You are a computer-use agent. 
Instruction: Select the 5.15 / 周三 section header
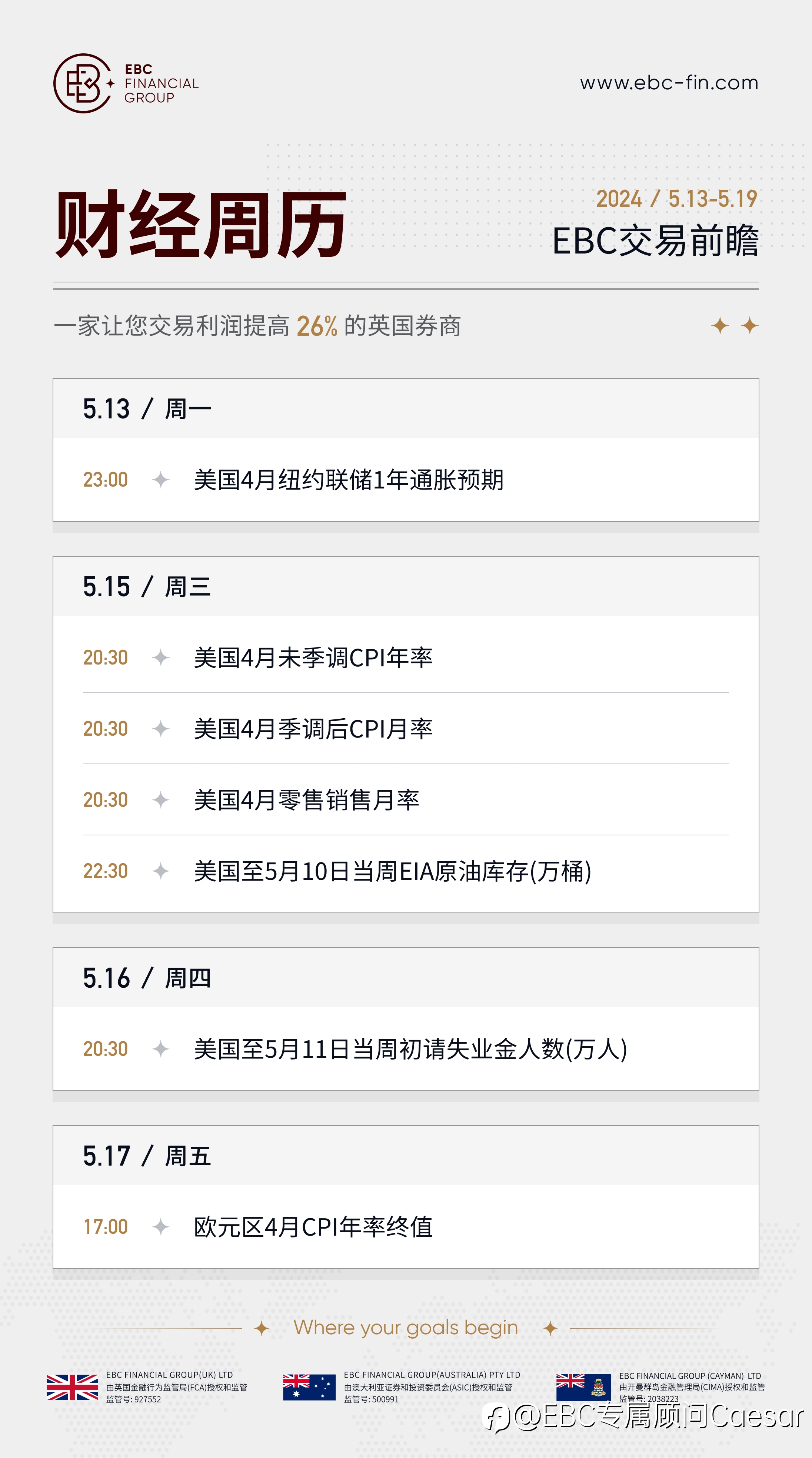tap(406, 586)
